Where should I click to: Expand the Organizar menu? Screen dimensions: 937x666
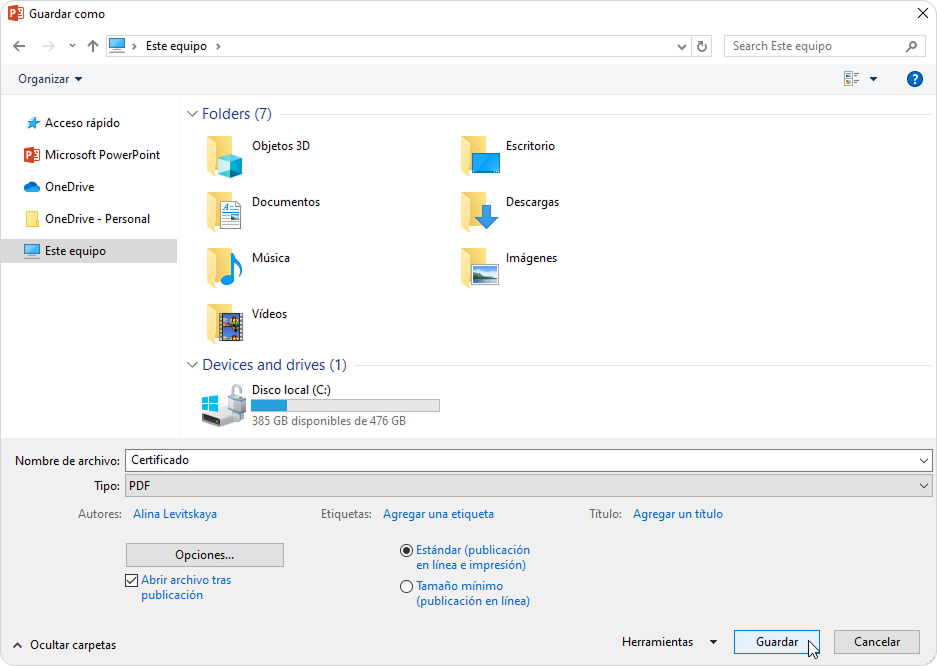point(50,79)
